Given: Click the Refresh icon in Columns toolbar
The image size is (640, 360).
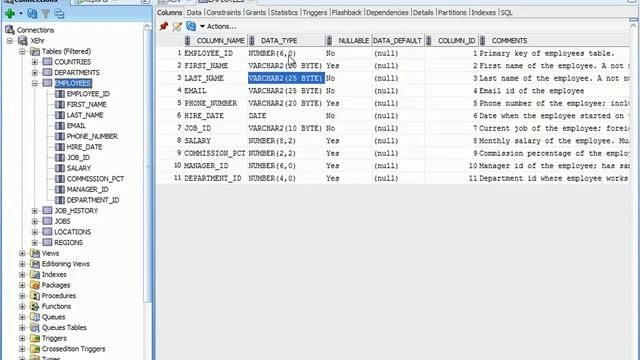Looking at the screenshot, I should 191,27.
